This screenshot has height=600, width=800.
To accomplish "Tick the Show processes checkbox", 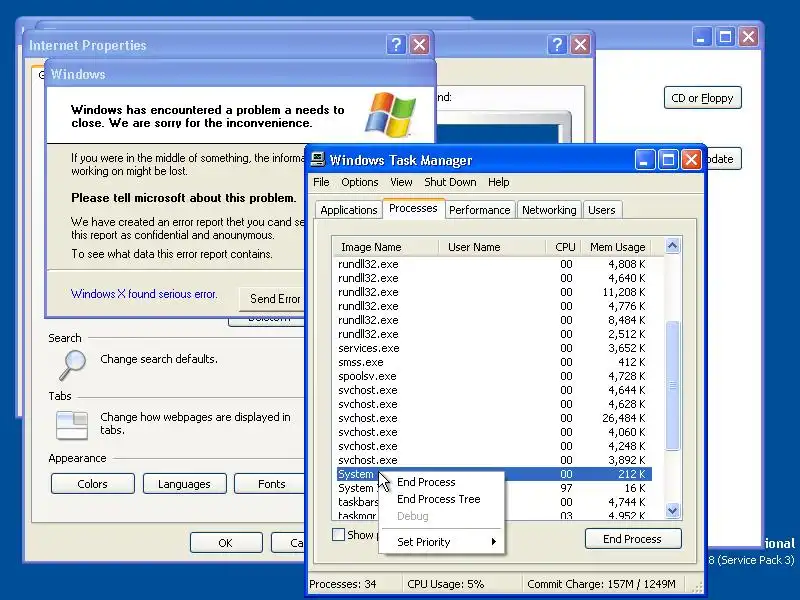I will pyautogui.click(x=338, y=535).
